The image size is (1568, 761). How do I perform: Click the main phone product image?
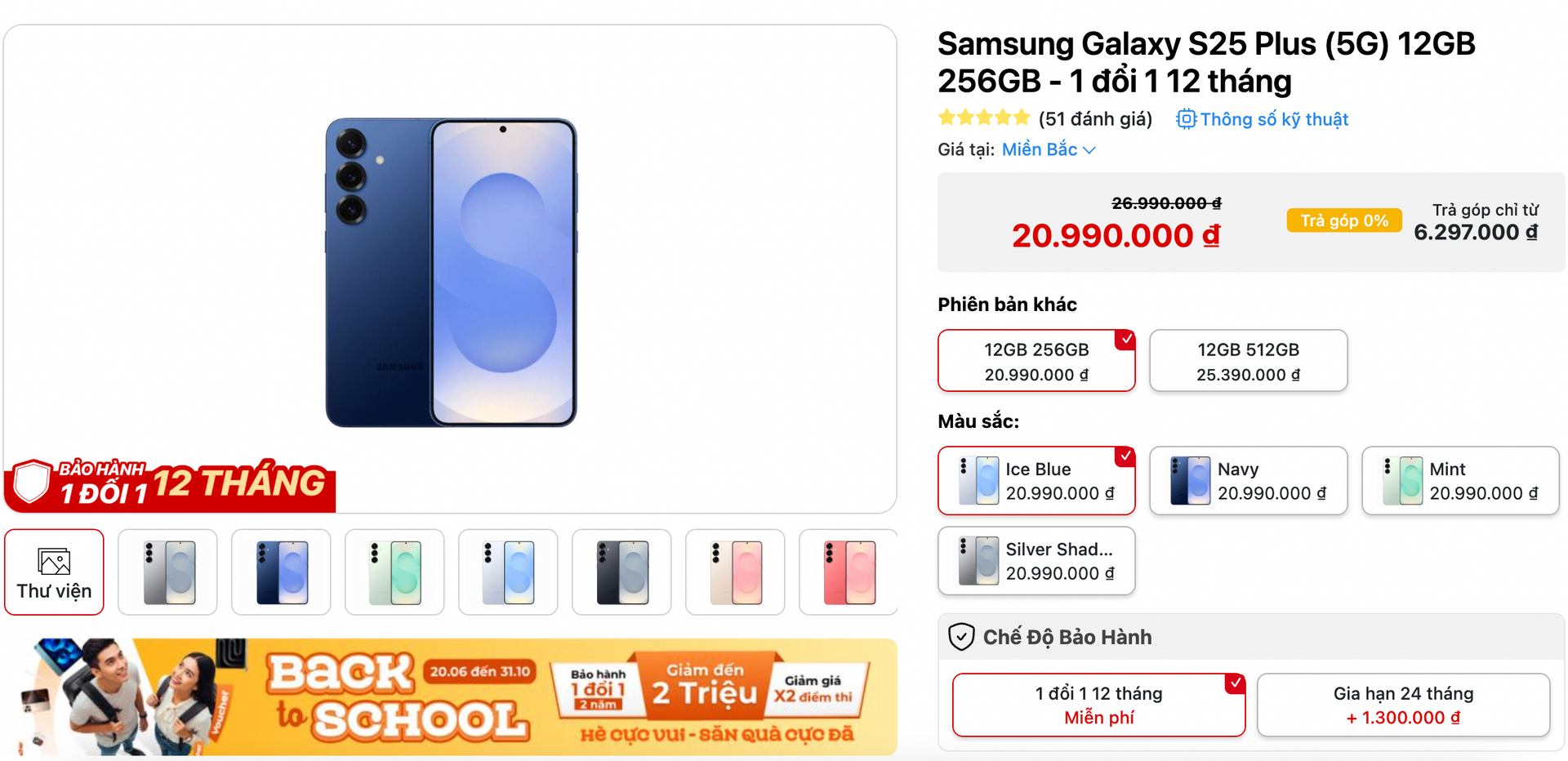(451, 273)
